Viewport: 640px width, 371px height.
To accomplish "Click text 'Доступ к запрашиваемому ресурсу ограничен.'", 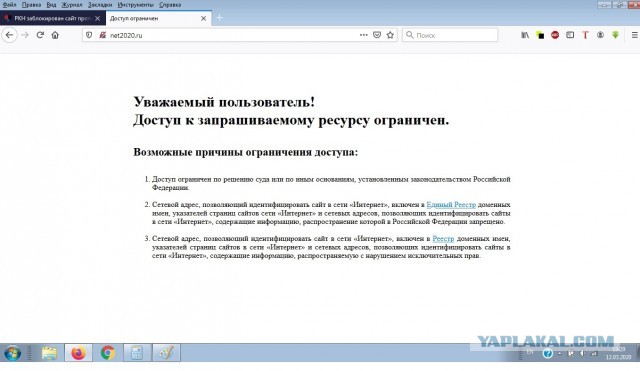I will click(291, 120).
